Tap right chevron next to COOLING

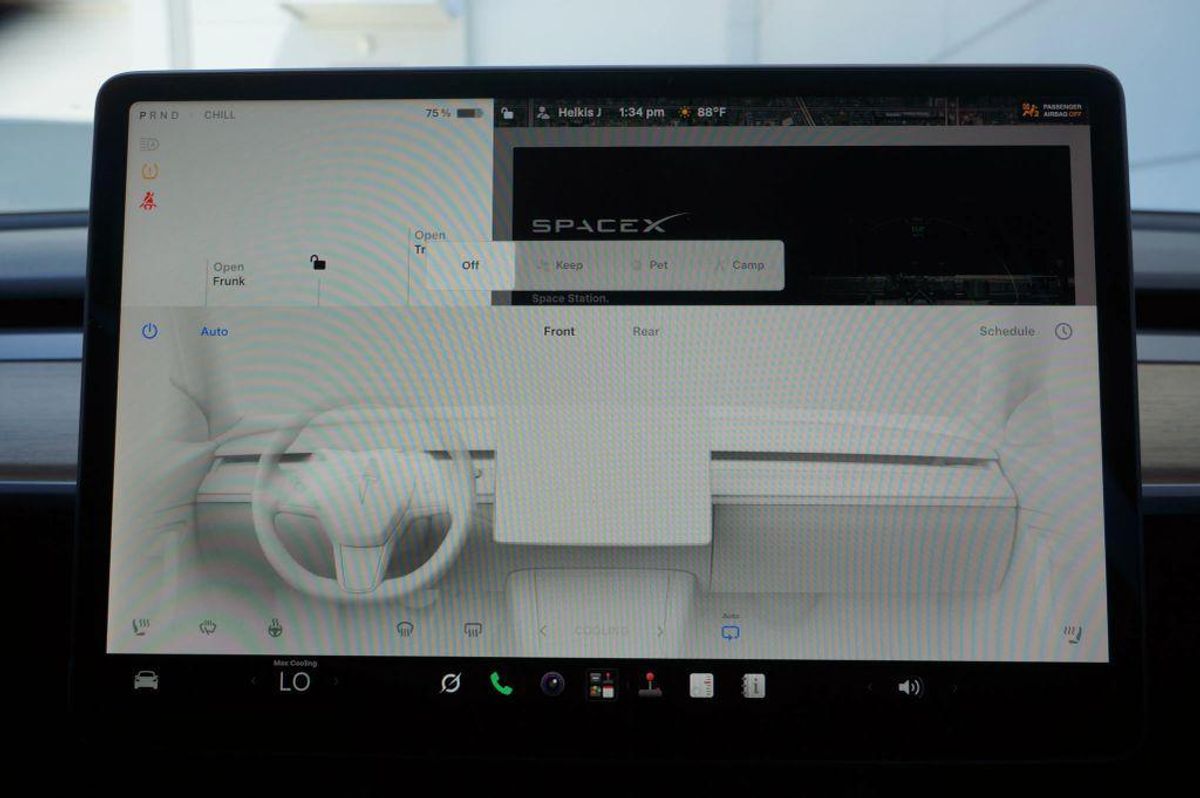click(660, 631)
